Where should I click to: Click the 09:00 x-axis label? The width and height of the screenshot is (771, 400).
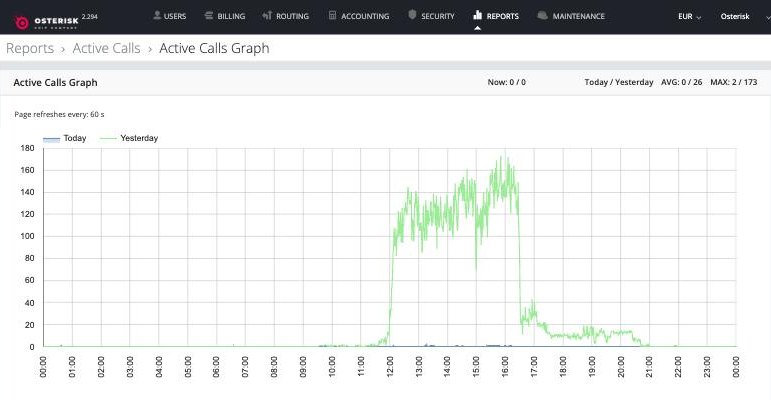[303, 367]
